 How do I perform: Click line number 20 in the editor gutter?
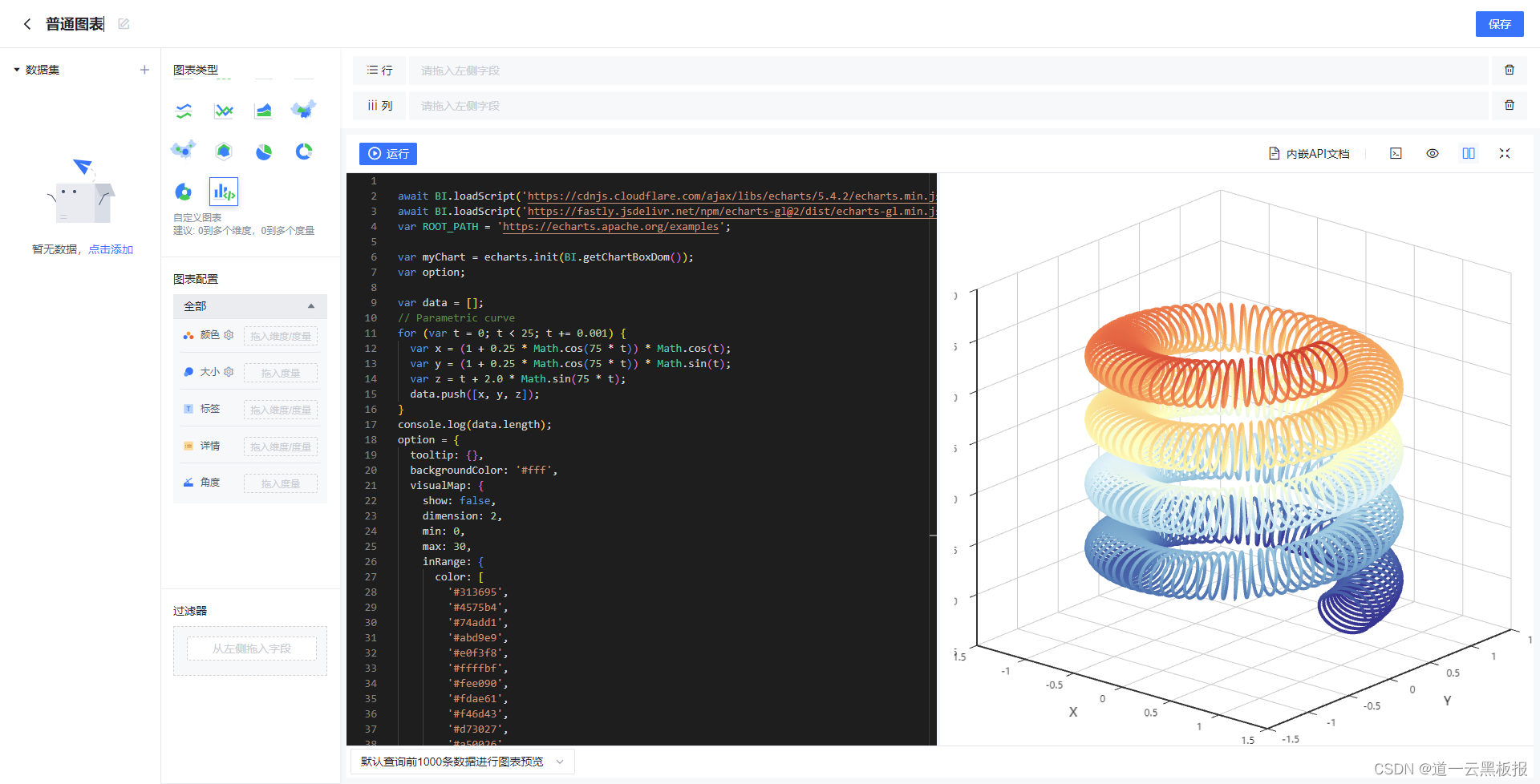[x=371, y=470]
